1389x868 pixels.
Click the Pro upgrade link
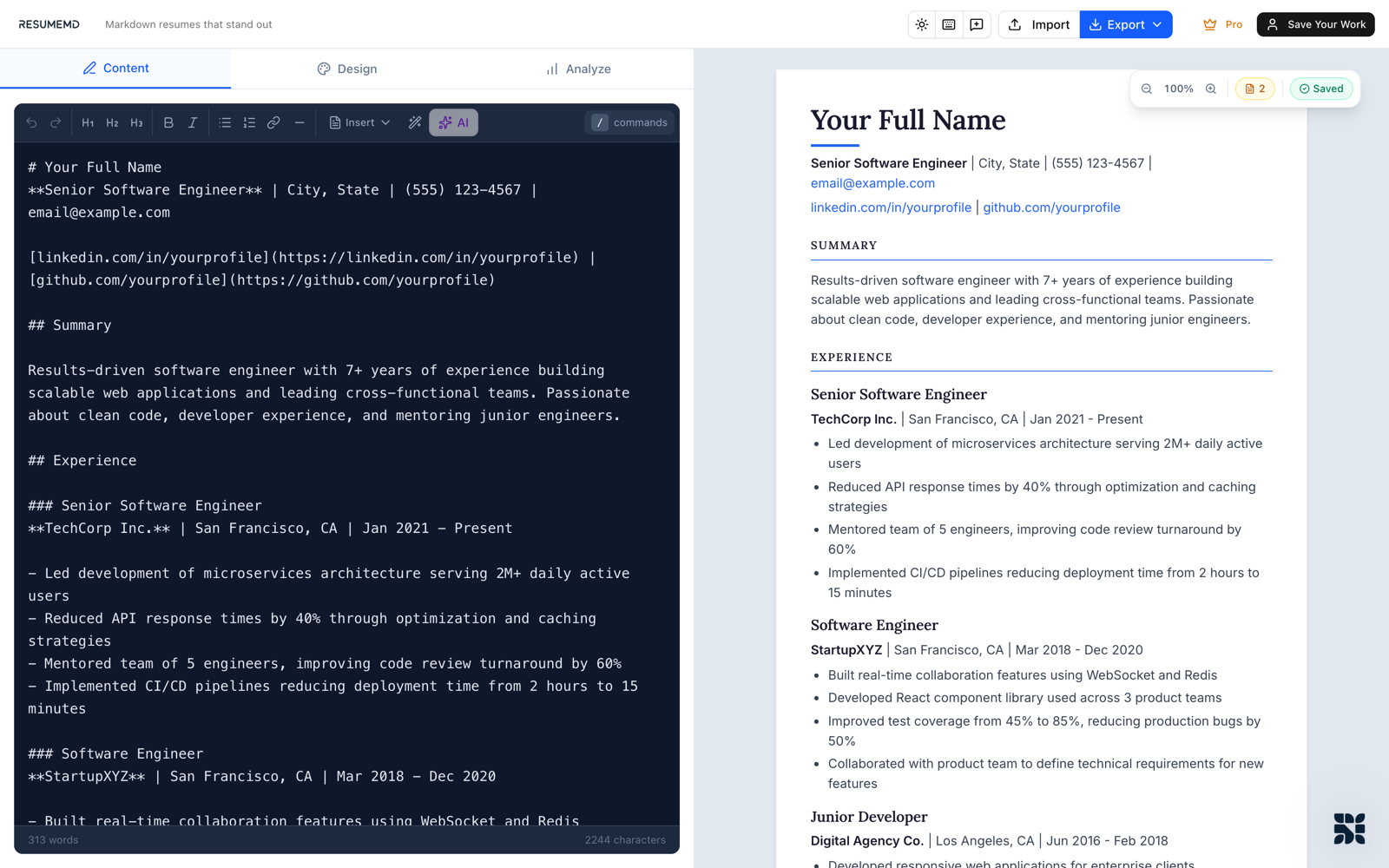(1223, 24)
